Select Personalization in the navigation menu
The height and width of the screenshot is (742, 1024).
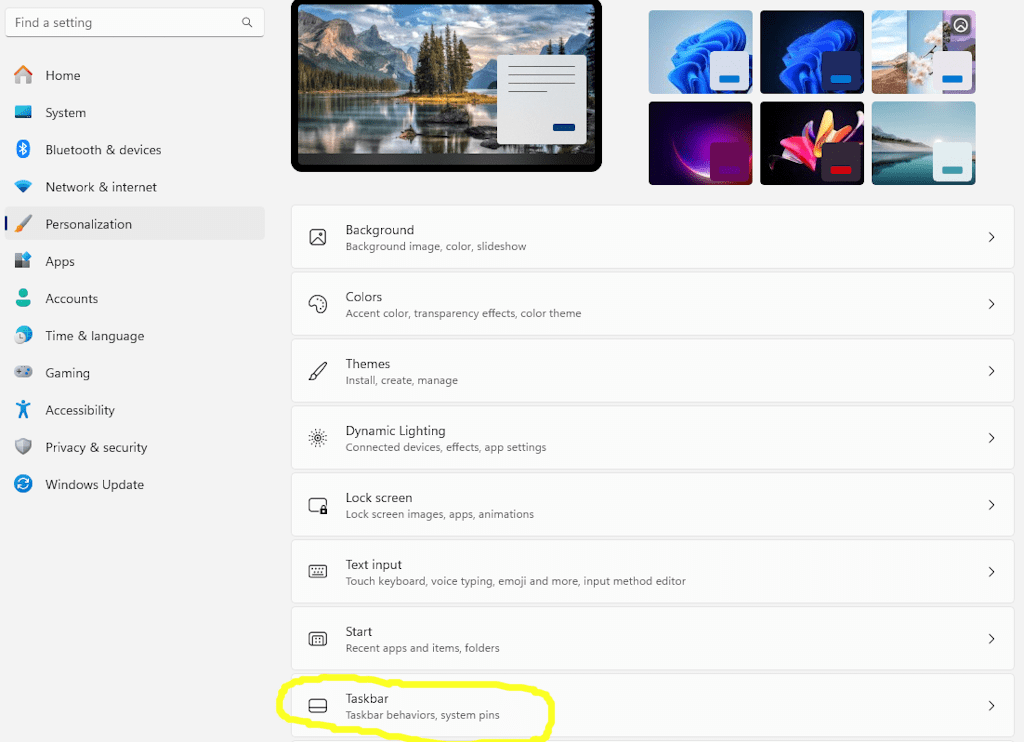click(90, 224)
